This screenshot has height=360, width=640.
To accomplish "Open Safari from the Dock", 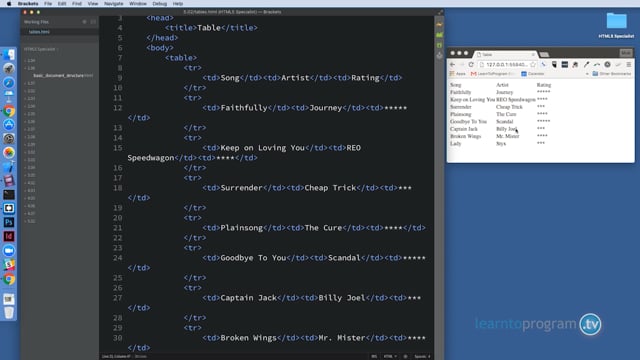I will coord(9,82).
